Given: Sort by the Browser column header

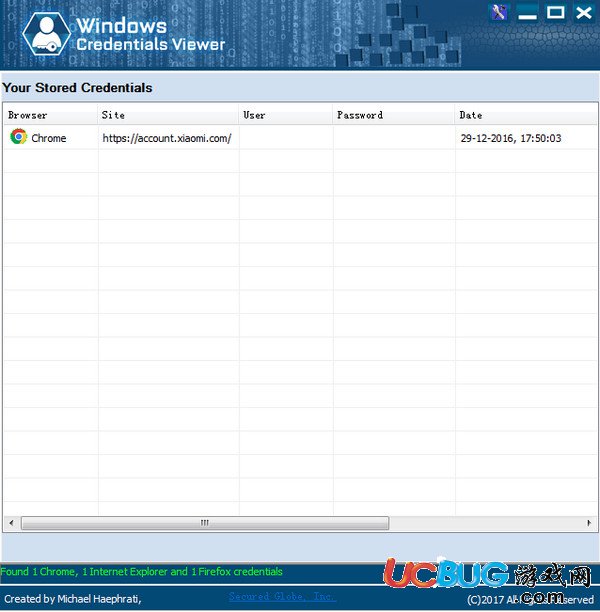Looking at the screenshot, I should (x=50, y=115).
